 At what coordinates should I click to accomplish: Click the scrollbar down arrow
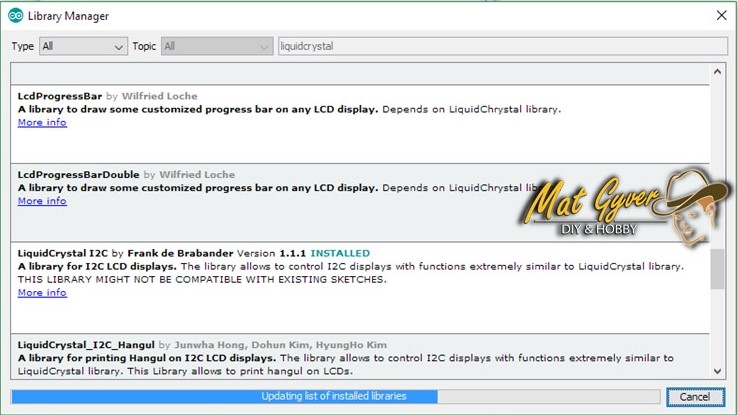pos(717,372)
